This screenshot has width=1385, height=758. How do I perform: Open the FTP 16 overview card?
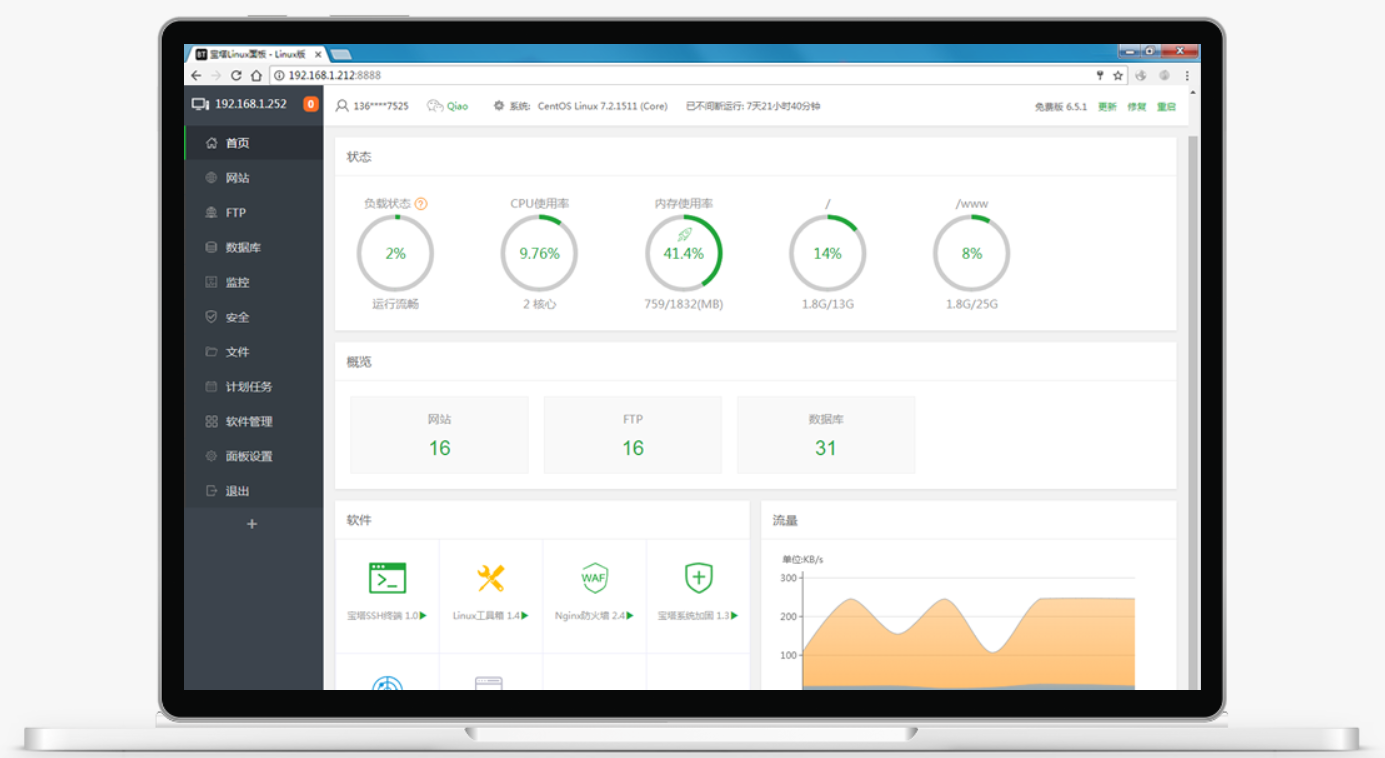[x=633, y=435]
